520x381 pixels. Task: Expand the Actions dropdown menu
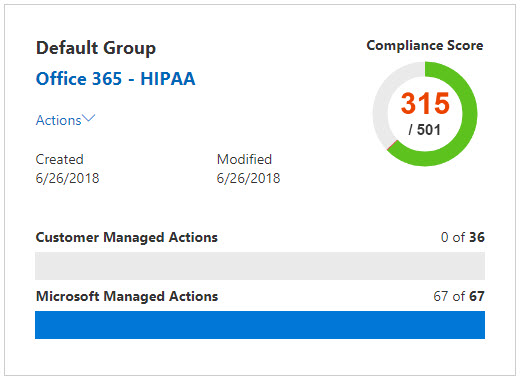tap(65, 120)
